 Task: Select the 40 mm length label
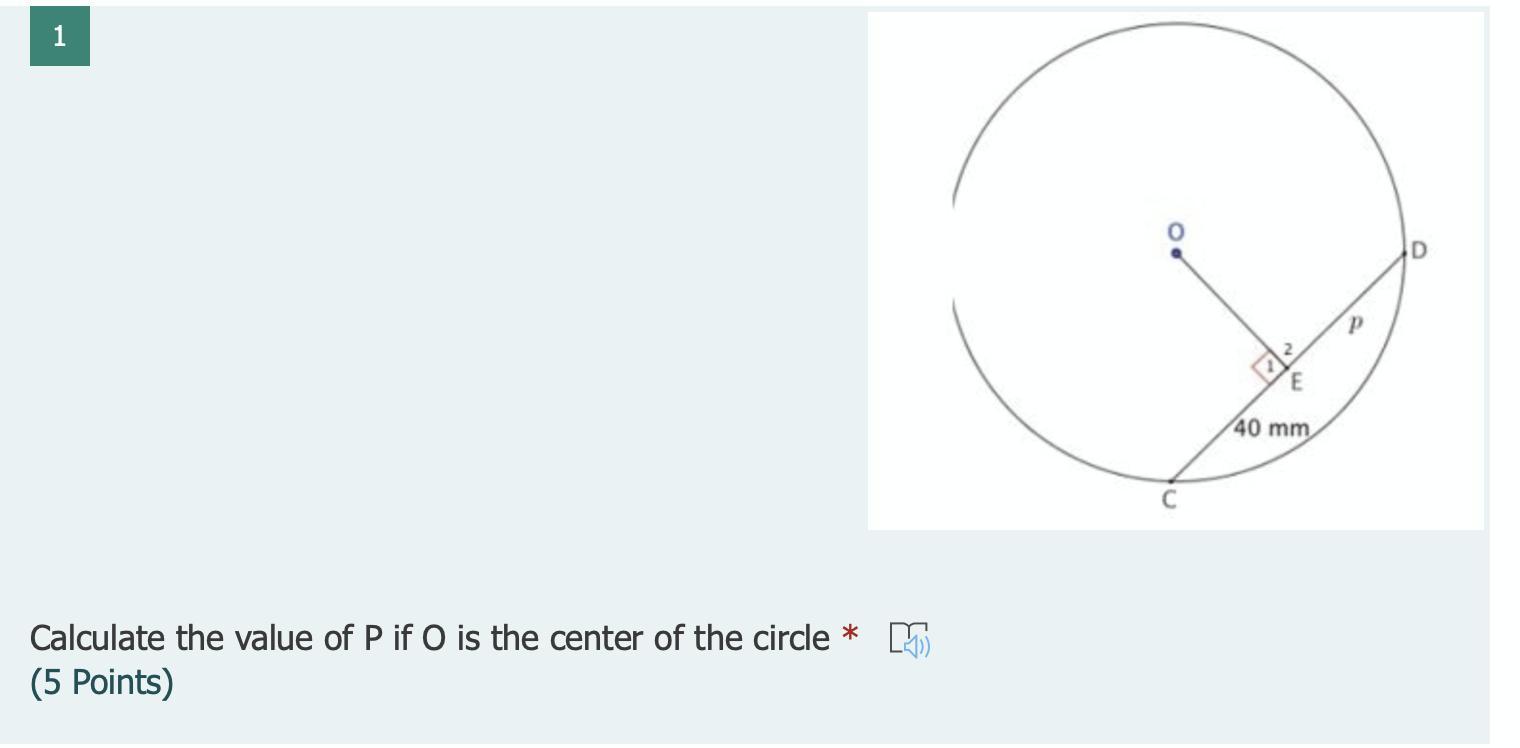point(1272,429)
